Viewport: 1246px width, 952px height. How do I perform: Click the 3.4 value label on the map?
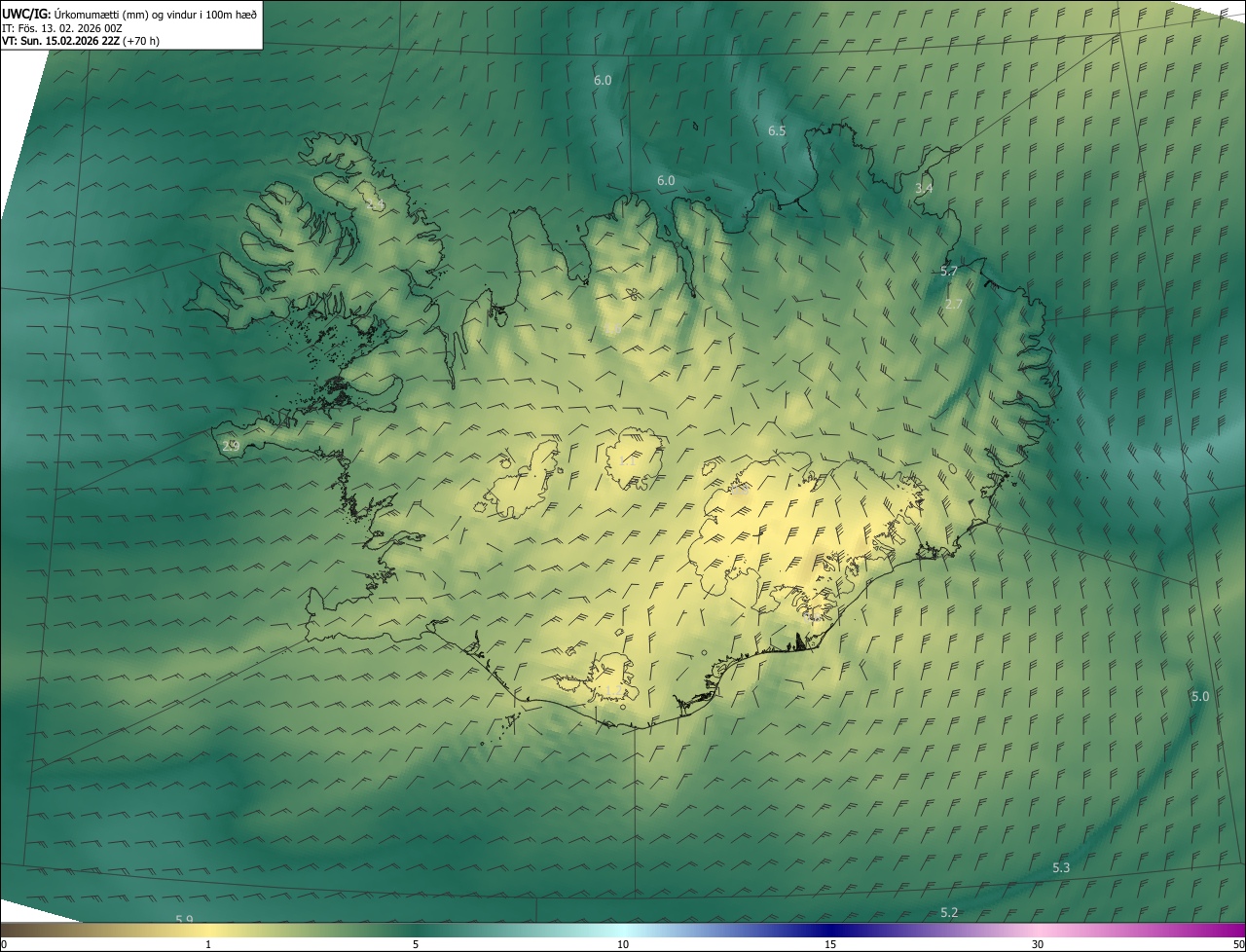(924, 188)
